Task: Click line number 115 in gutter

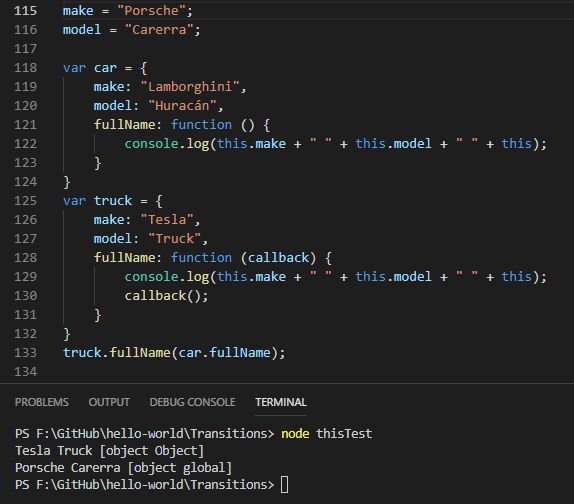Action: pos(26,11)
